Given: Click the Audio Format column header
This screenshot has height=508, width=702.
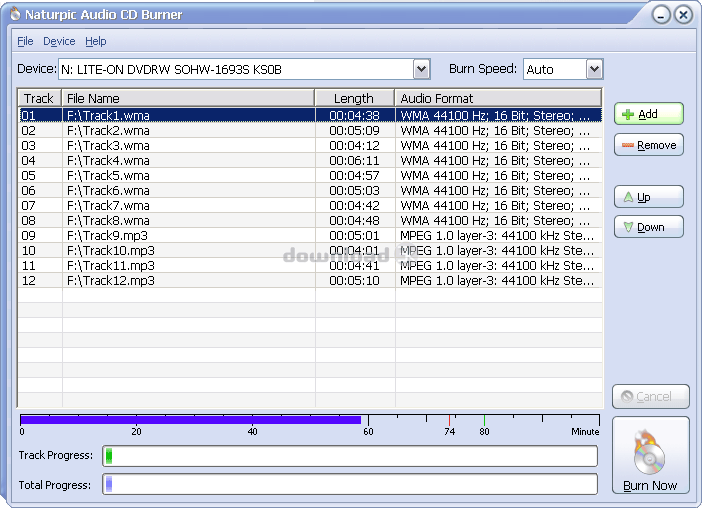Looking at the screenshot, I should pos(498,98).
